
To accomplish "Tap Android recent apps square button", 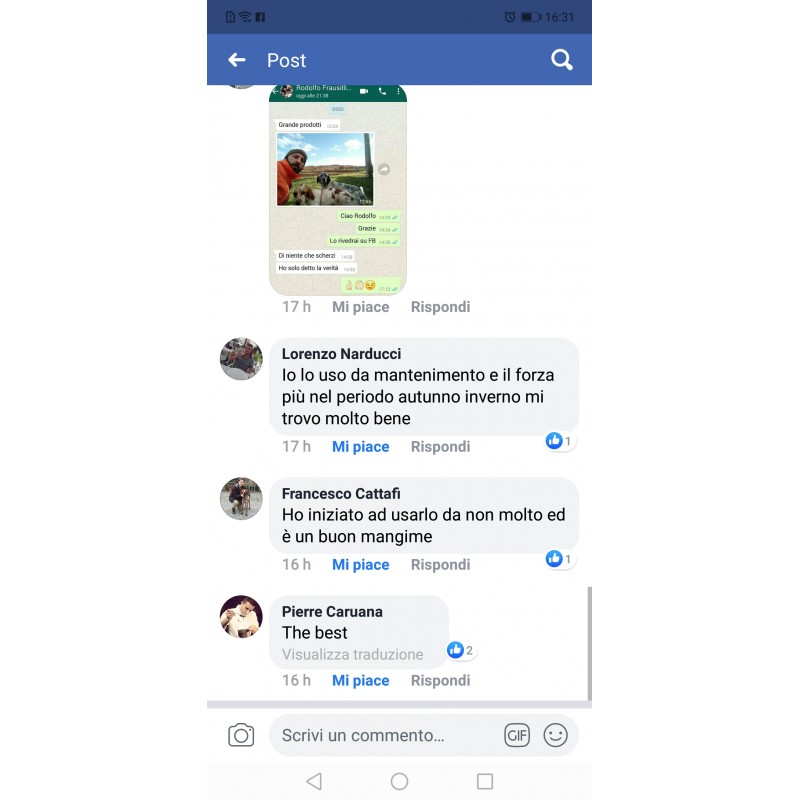I will pyautogui.click(x=485, y=781).
